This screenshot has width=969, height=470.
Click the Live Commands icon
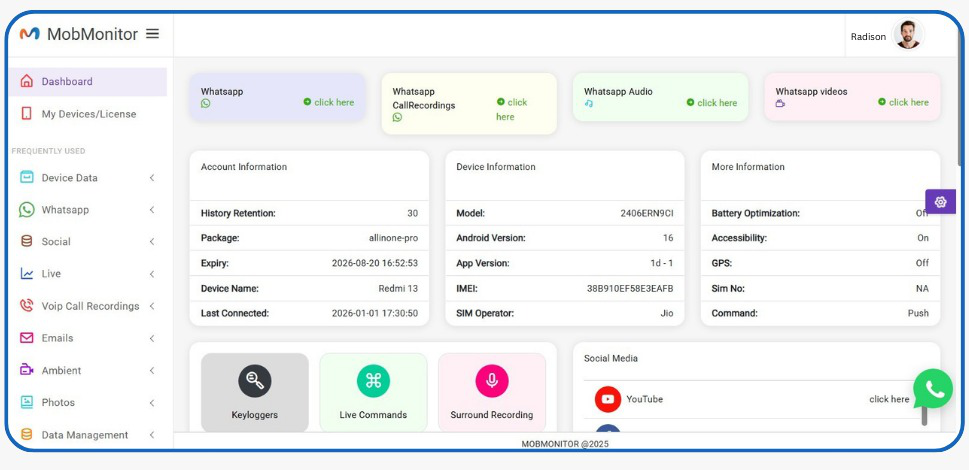point(373,381)
